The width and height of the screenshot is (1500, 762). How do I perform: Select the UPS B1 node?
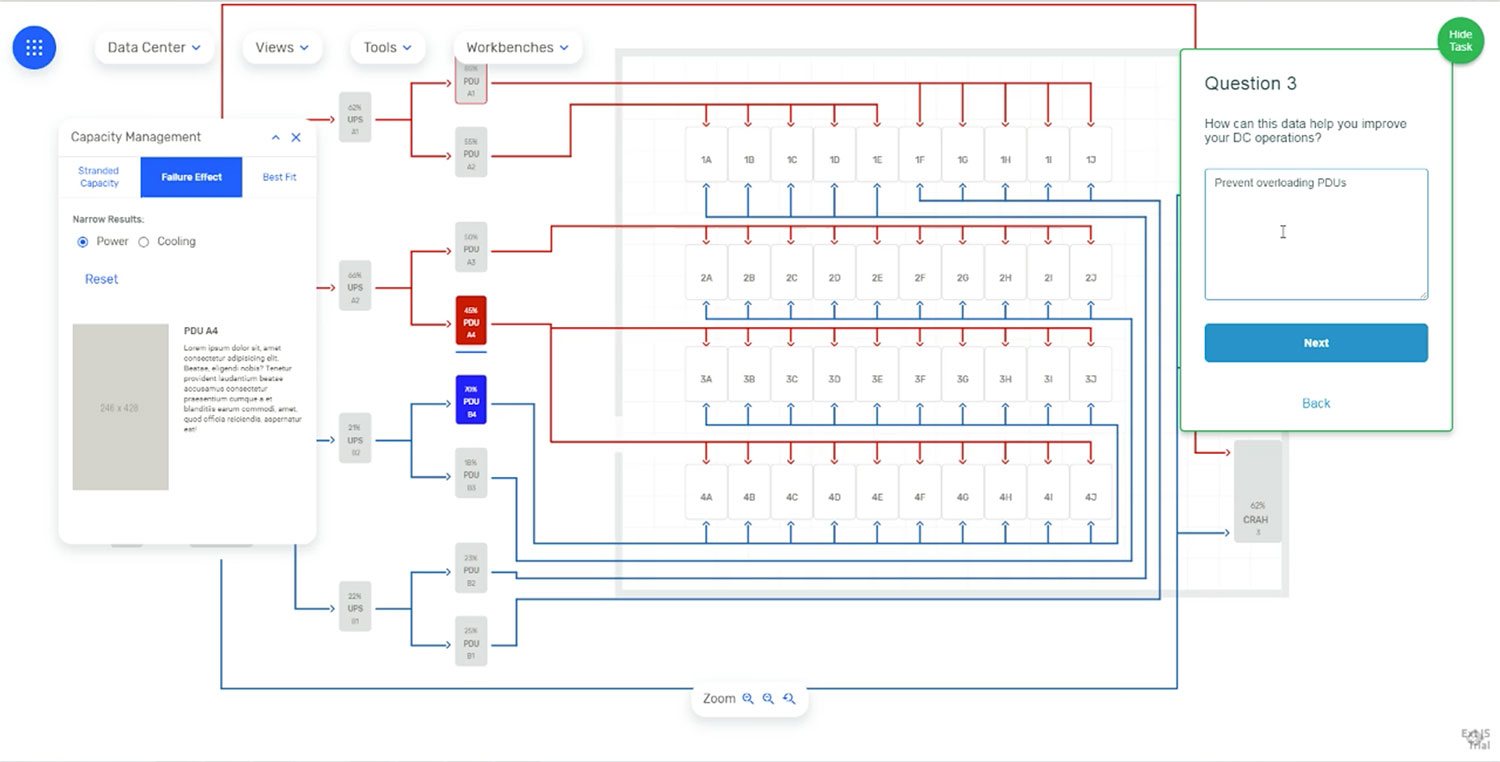pyautogui.click(x=355, y=607)
